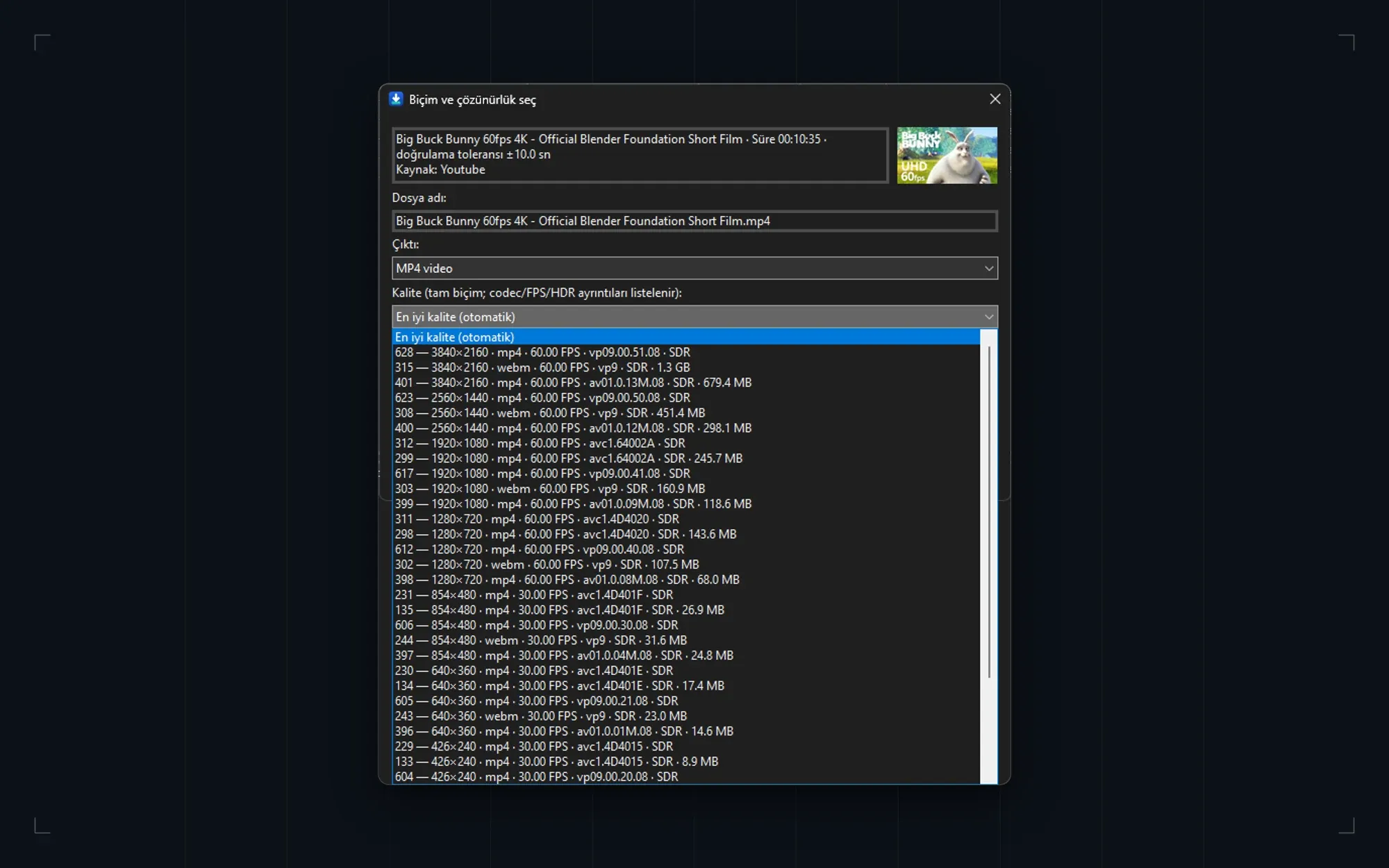
Task: Click the downloader app icon in title bar
Action: 396,99
